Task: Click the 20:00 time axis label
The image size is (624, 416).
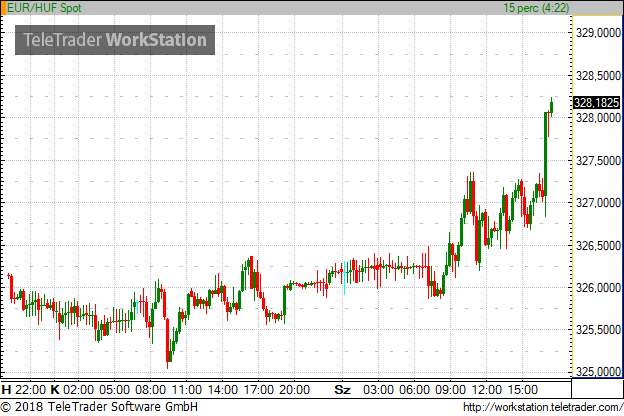Action: [294, 389]
